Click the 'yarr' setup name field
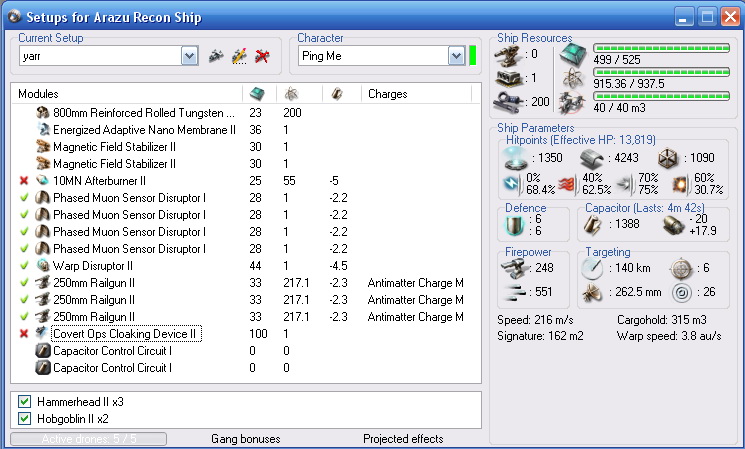This screenshot has height=449, width=745. [100, 56]
